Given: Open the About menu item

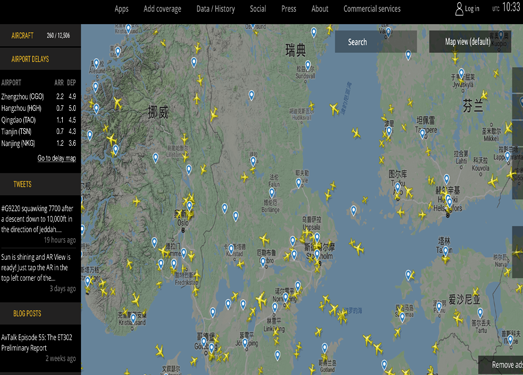Looking at the screenshot, I should tap(320, 9).
